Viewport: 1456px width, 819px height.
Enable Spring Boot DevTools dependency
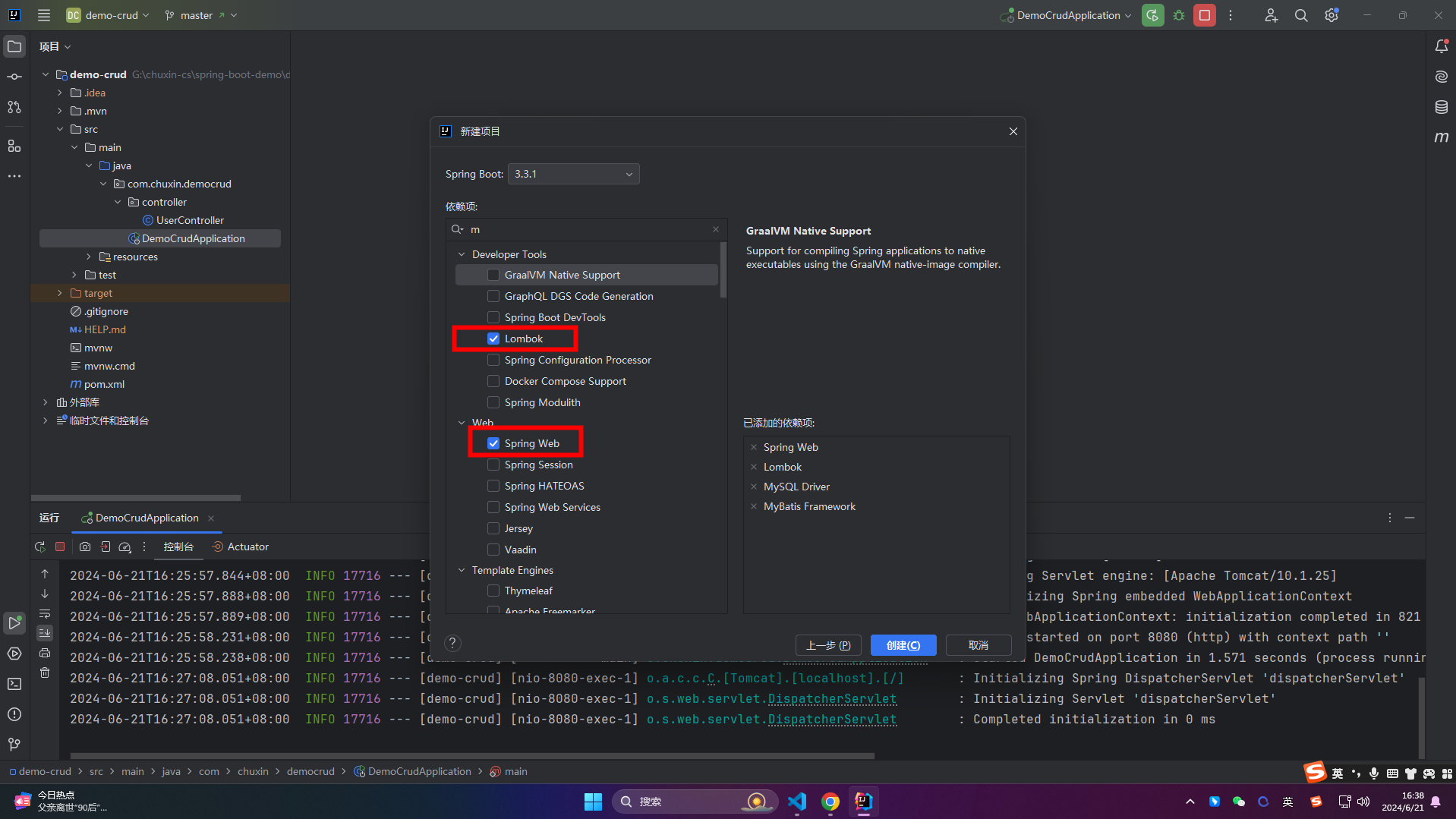pyautogui.click(x=493, y=317)
